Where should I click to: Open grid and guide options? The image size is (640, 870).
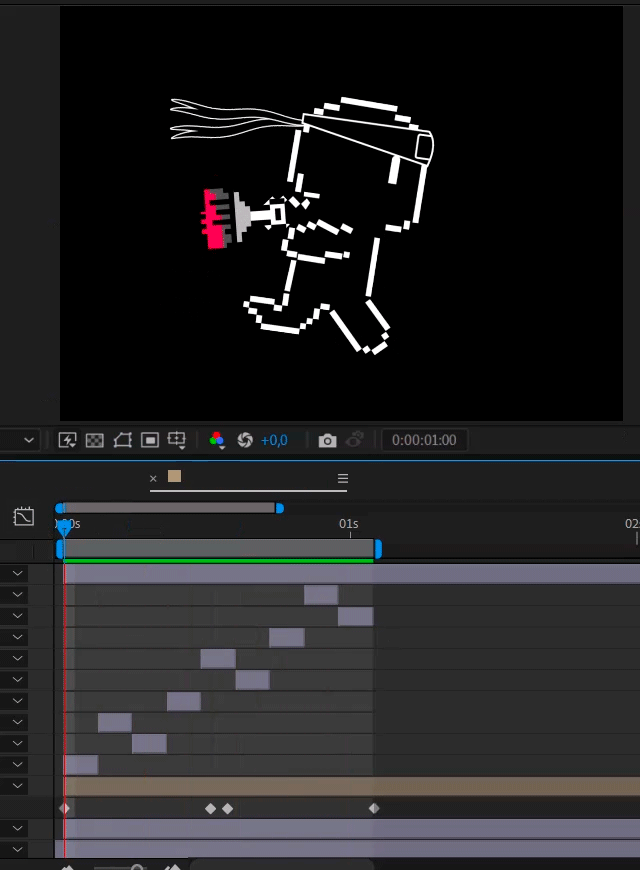point(177,440)
